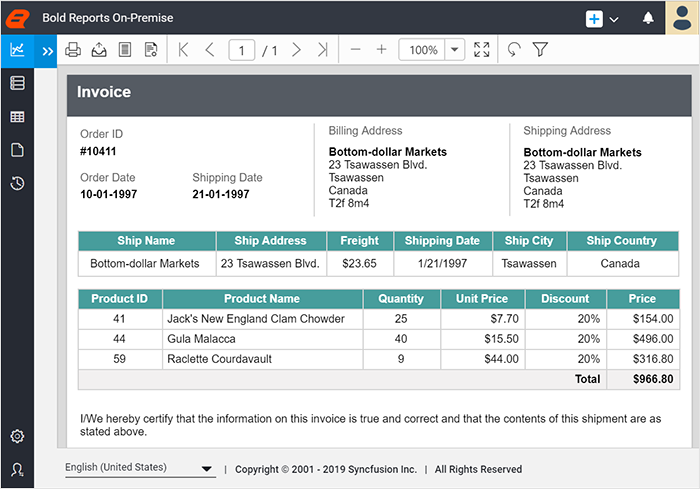The height and width of the screenshot is (489, 700).
Task: Open notifications bell
Action: coord(648,18)
